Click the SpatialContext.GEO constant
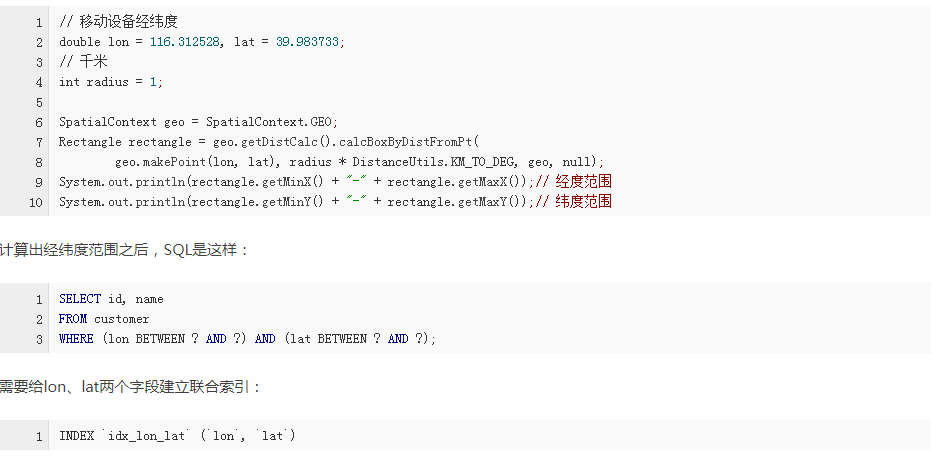931x465 pixels. (x=270, y=122)
